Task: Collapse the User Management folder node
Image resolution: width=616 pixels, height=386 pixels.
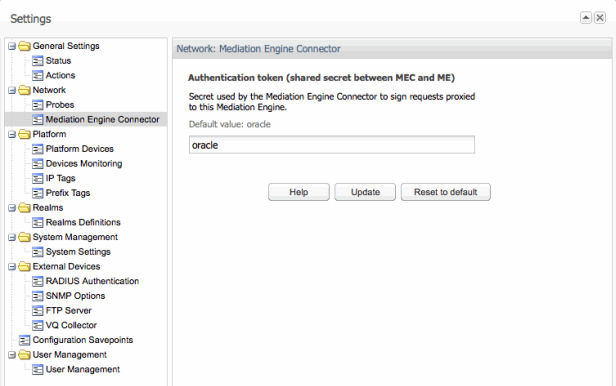Action: [12, 355]
